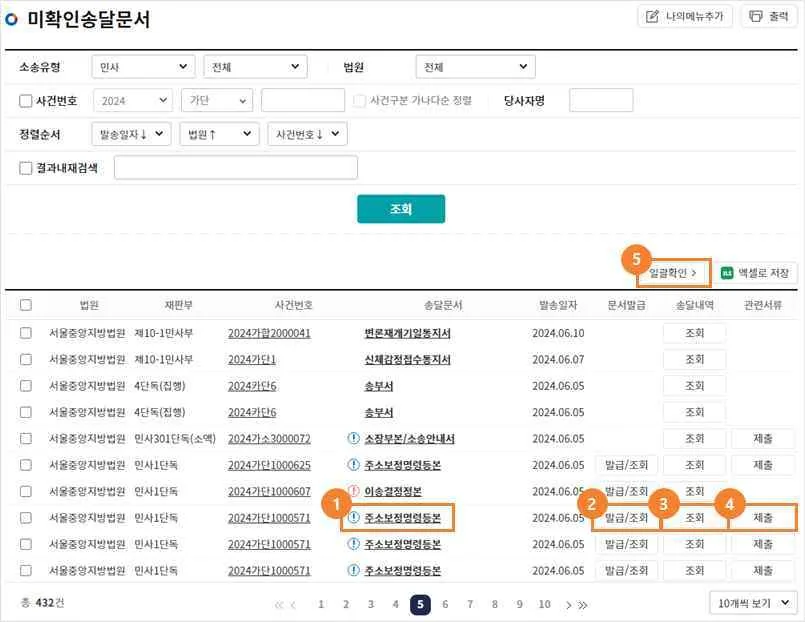Image resolution: width=805 pixels, height=622 pixels.
Task: Select the 2024가단1 row checkbox
Action: 26,359
